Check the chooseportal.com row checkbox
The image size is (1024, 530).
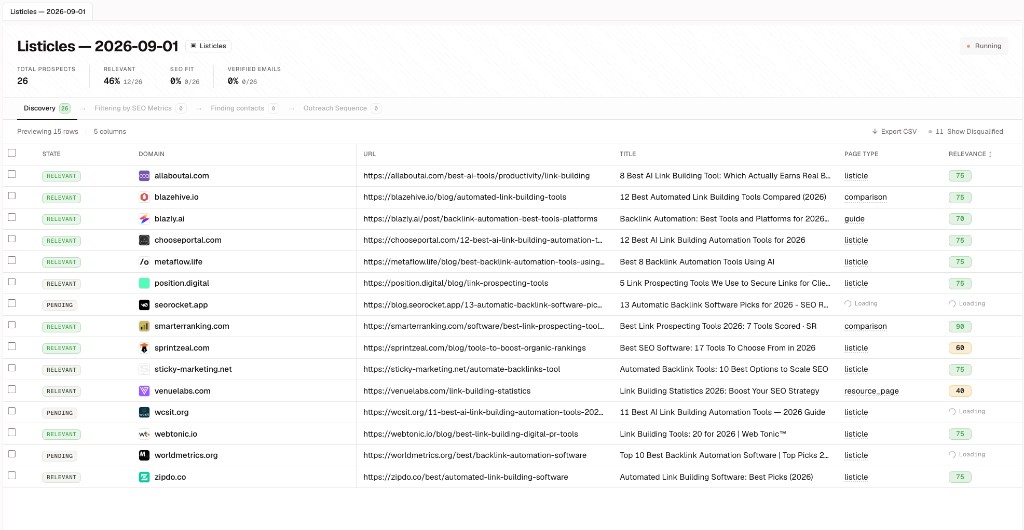(12, 239)
